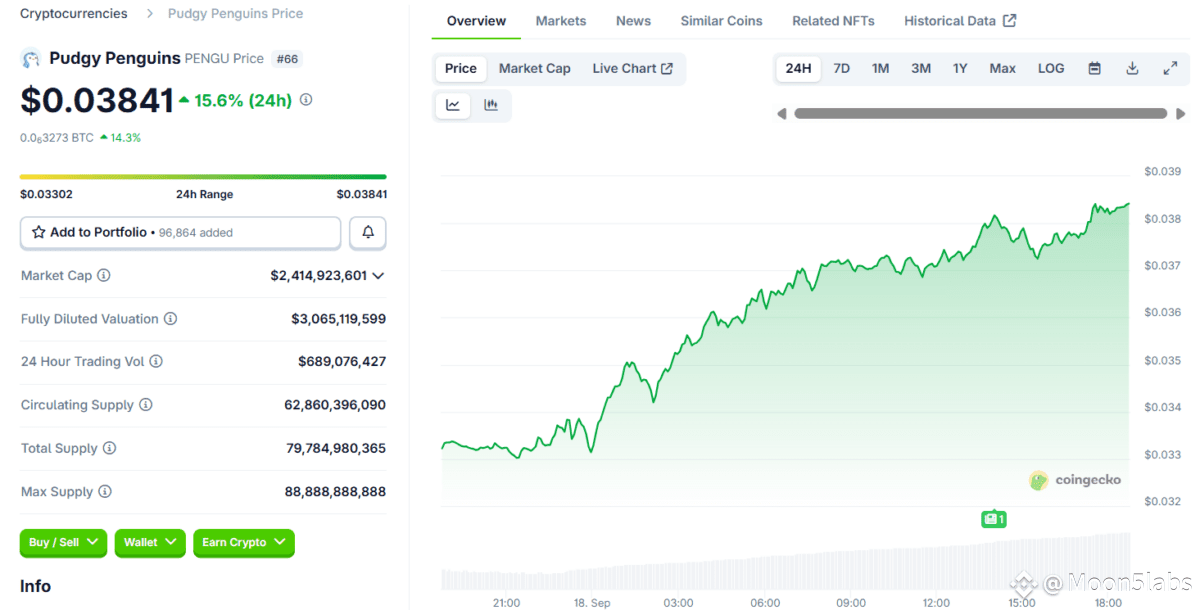Viewport: 1200px width, 610px height.
Task: Click the CoinGecko logo on chart
Action: (1075, 480)
